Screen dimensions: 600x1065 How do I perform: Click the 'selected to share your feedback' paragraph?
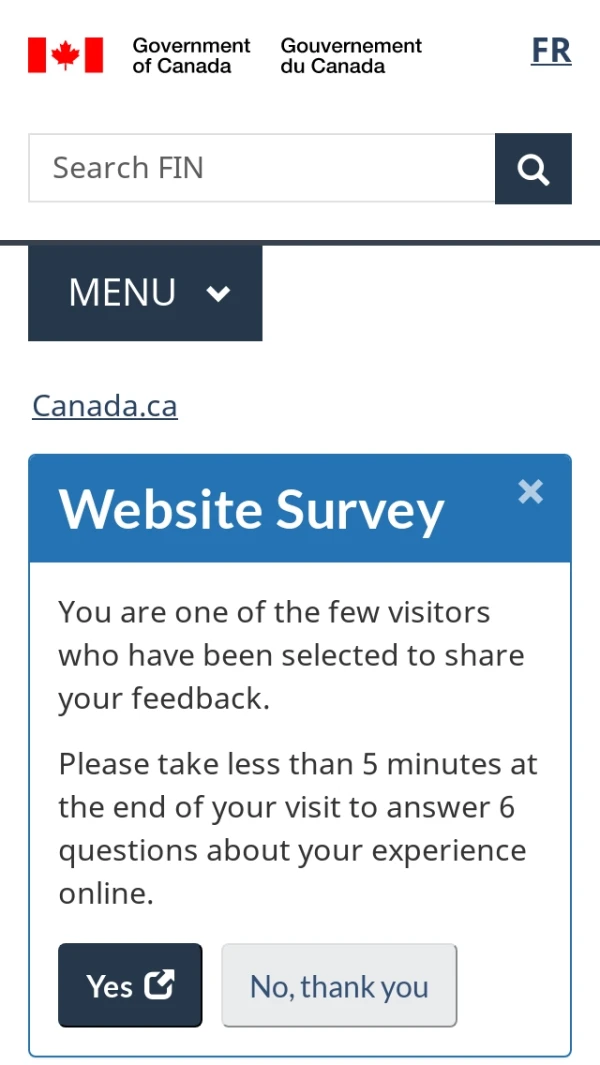(291, 655)
